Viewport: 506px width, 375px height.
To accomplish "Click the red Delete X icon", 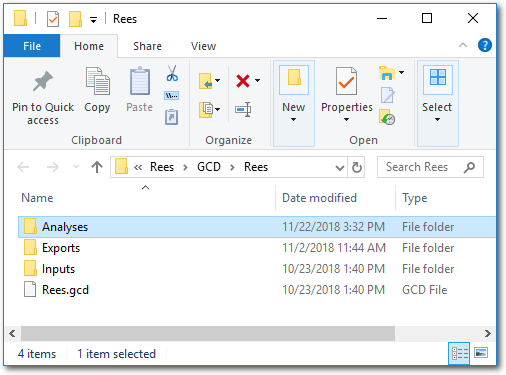I will pos(243,81).
